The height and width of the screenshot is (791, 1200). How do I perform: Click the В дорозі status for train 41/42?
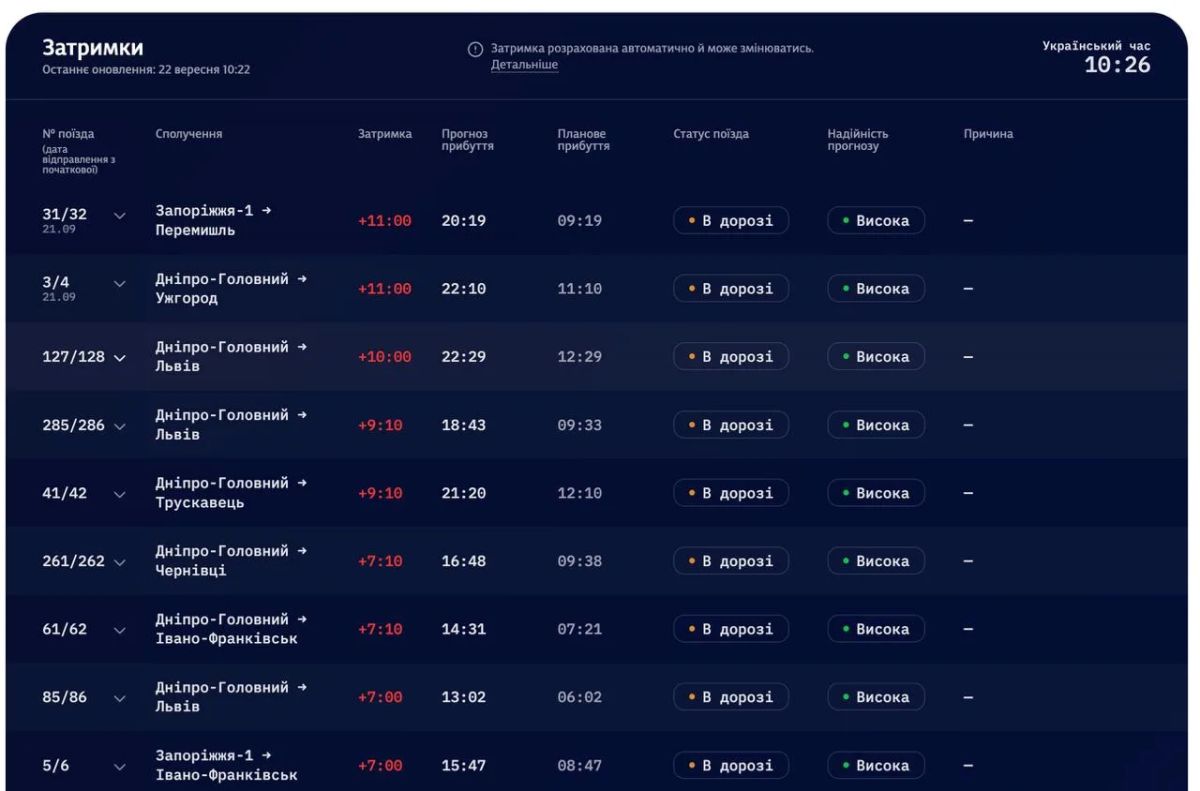(731, 493)
